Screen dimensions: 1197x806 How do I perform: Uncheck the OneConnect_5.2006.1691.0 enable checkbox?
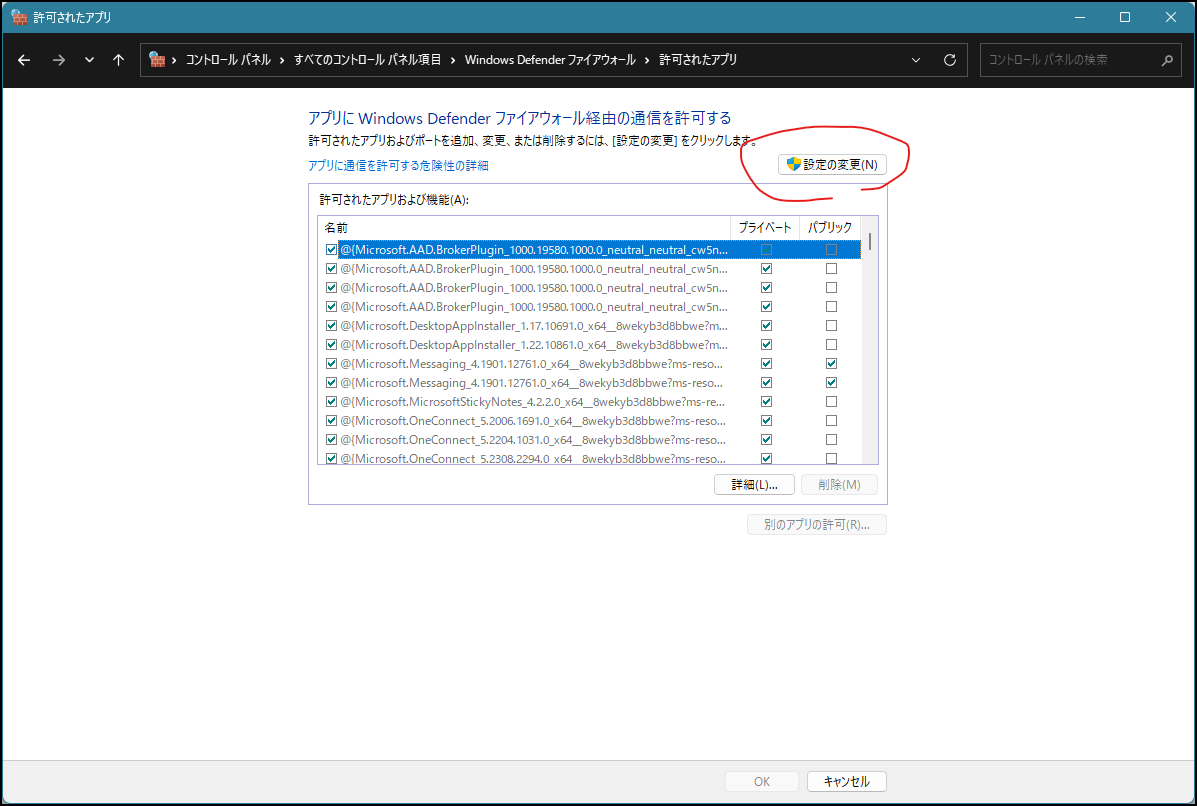(x=331, y=421)
